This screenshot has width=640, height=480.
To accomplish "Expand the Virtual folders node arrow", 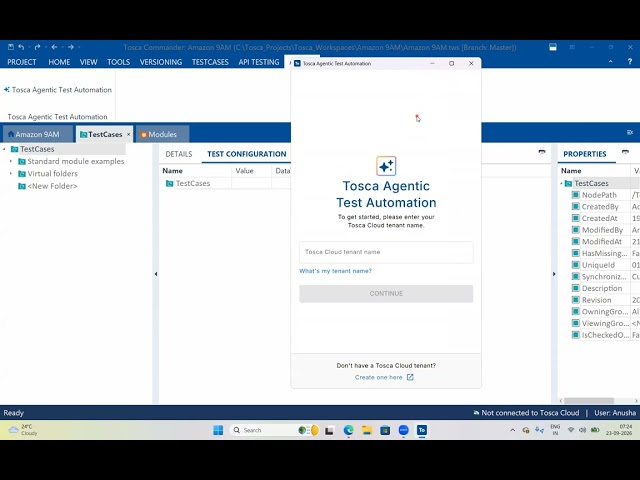I will coord(11,173).
